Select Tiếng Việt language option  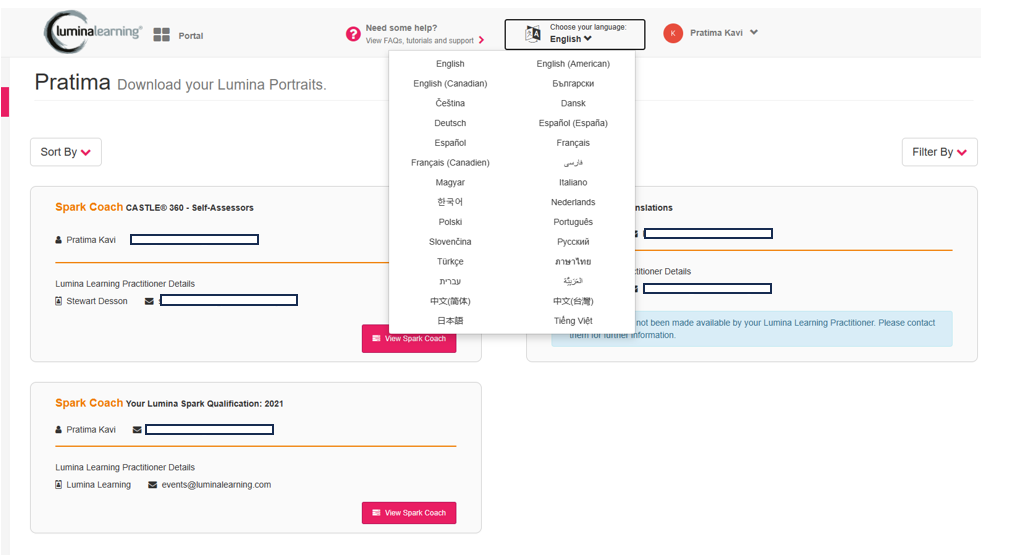coord(573,321)
